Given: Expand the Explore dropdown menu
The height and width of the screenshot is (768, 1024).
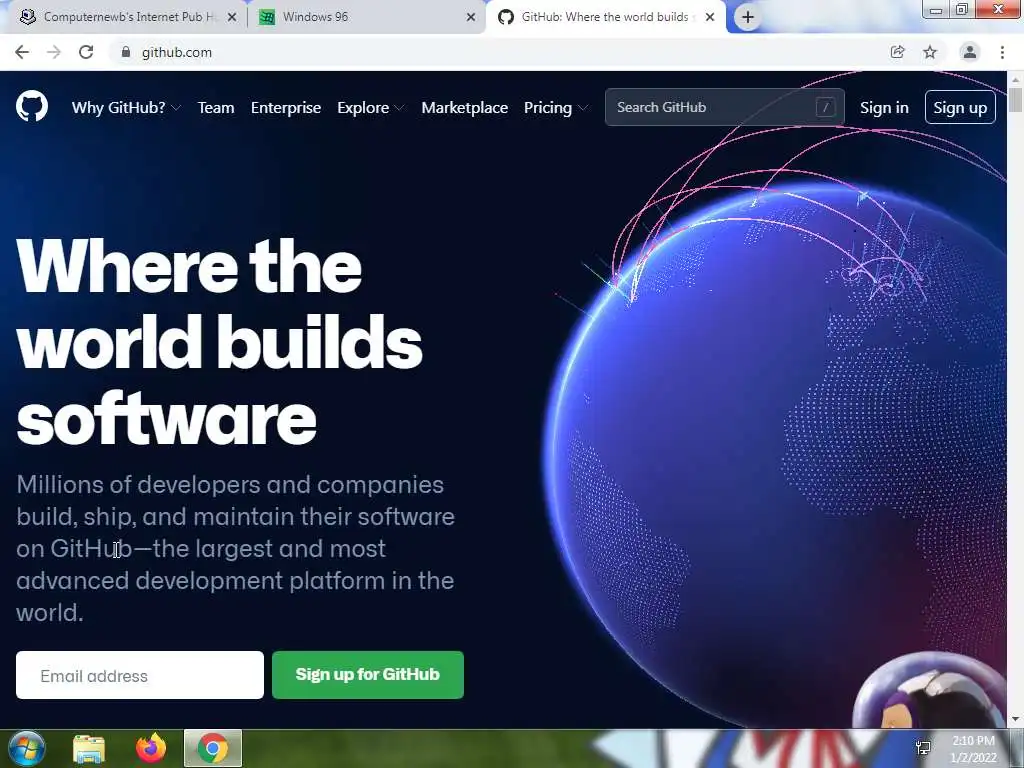Looking at the screenshot, I should [370, 108].
